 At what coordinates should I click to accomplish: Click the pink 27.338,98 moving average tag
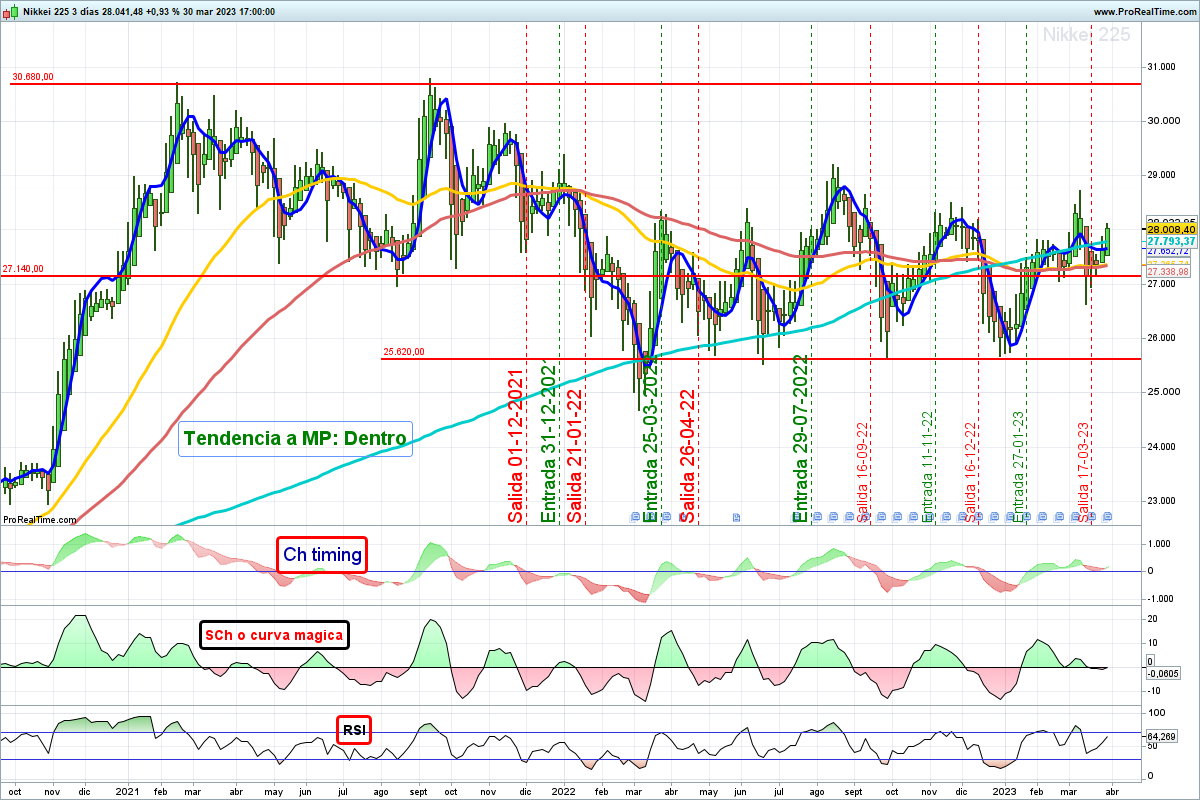pyautogui.click(x=1168, y=272)
